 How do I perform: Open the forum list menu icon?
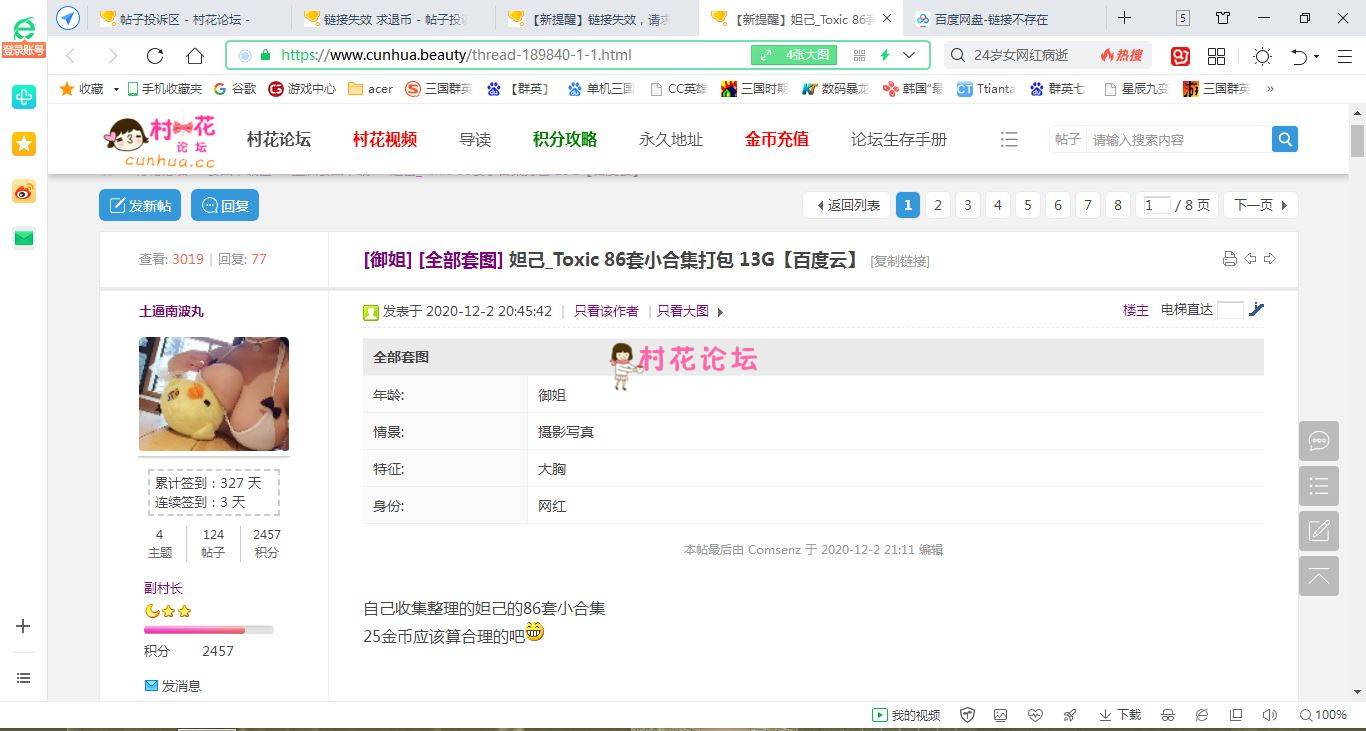pos(1009,140)
